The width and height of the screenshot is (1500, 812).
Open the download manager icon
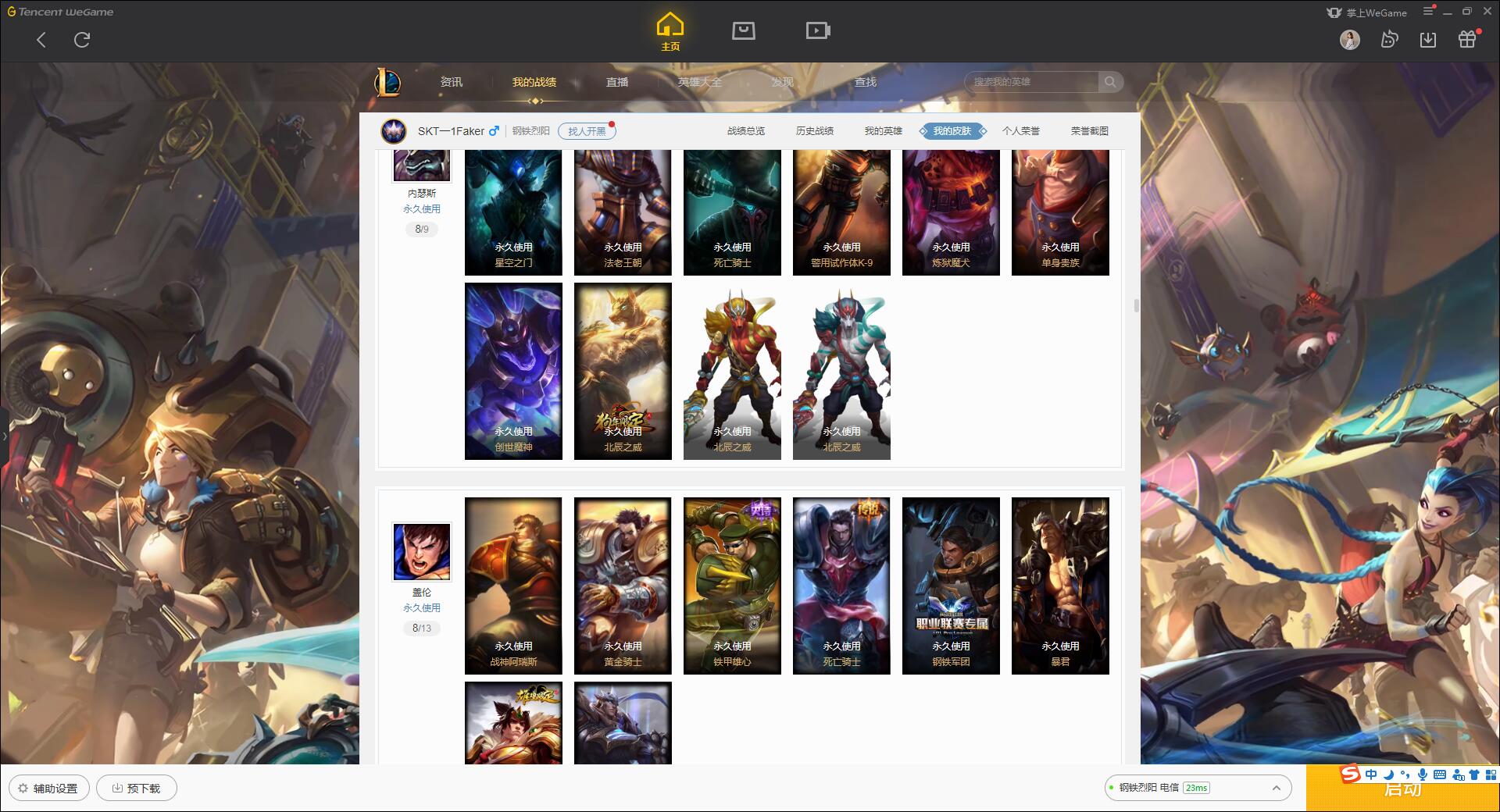coord(1428,39)
